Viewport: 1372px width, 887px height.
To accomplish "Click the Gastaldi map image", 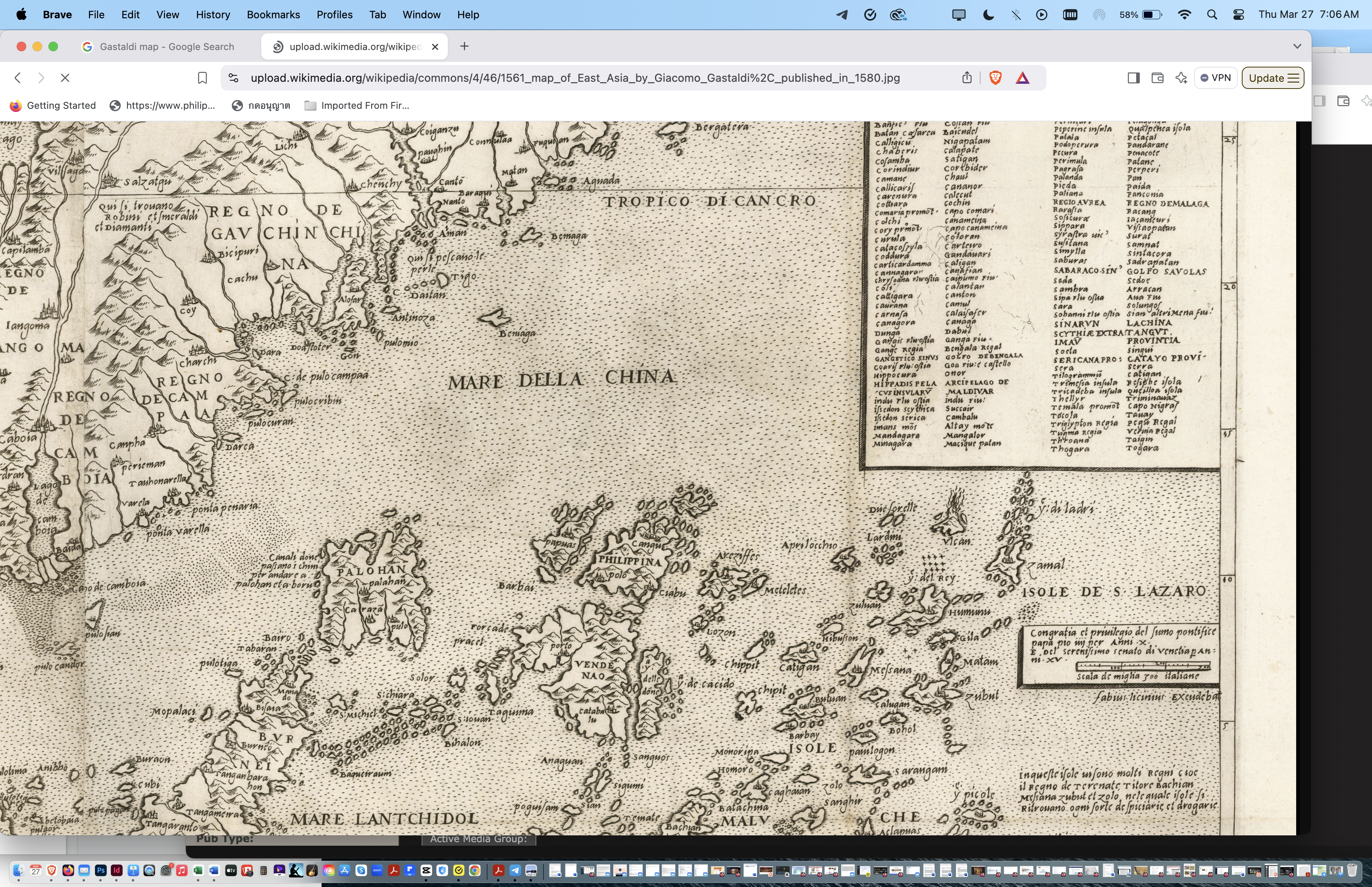I will [648, 478].
